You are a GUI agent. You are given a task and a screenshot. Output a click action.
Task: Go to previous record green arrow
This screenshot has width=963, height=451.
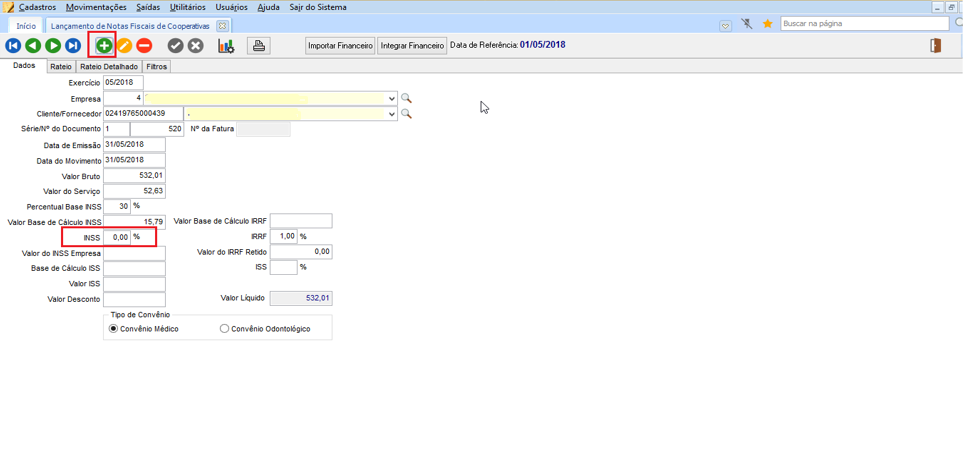coord(33,45)
